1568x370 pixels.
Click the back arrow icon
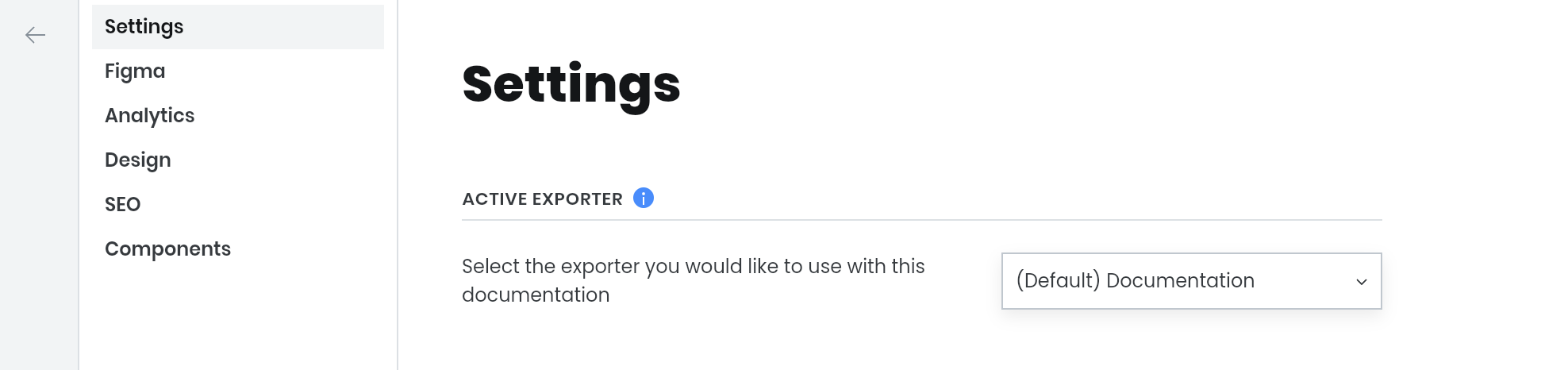pyautogui.click(x=35, y=35)
